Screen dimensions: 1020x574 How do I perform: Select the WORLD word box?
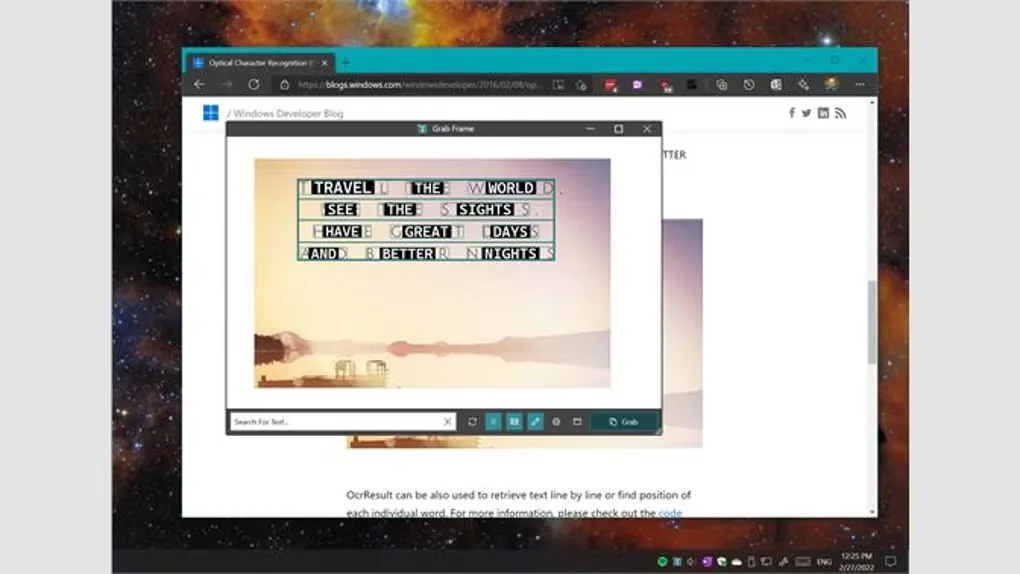coord(511,188)
